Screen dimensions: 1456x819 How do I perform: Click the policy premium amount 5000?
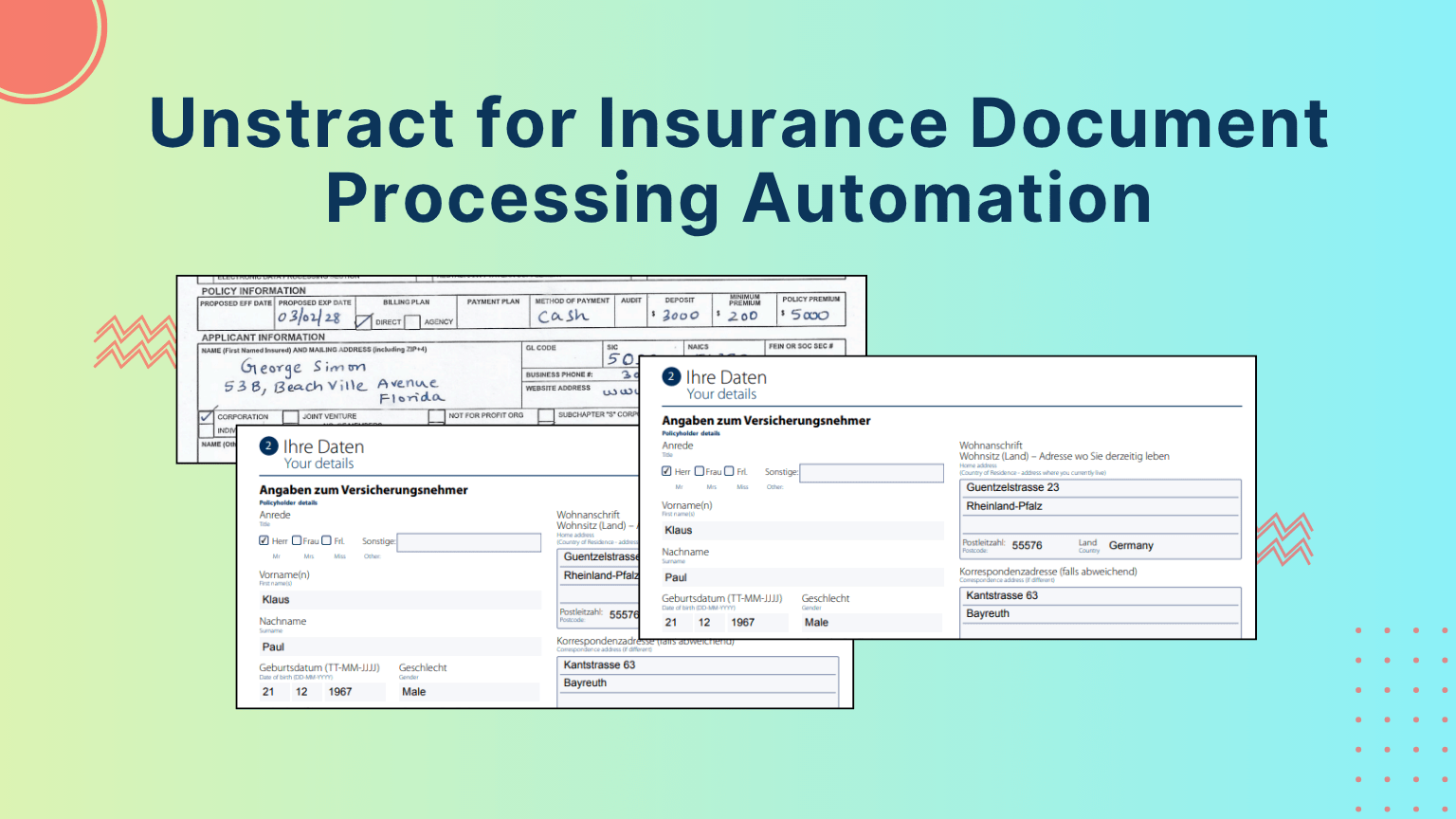[810, 315]
